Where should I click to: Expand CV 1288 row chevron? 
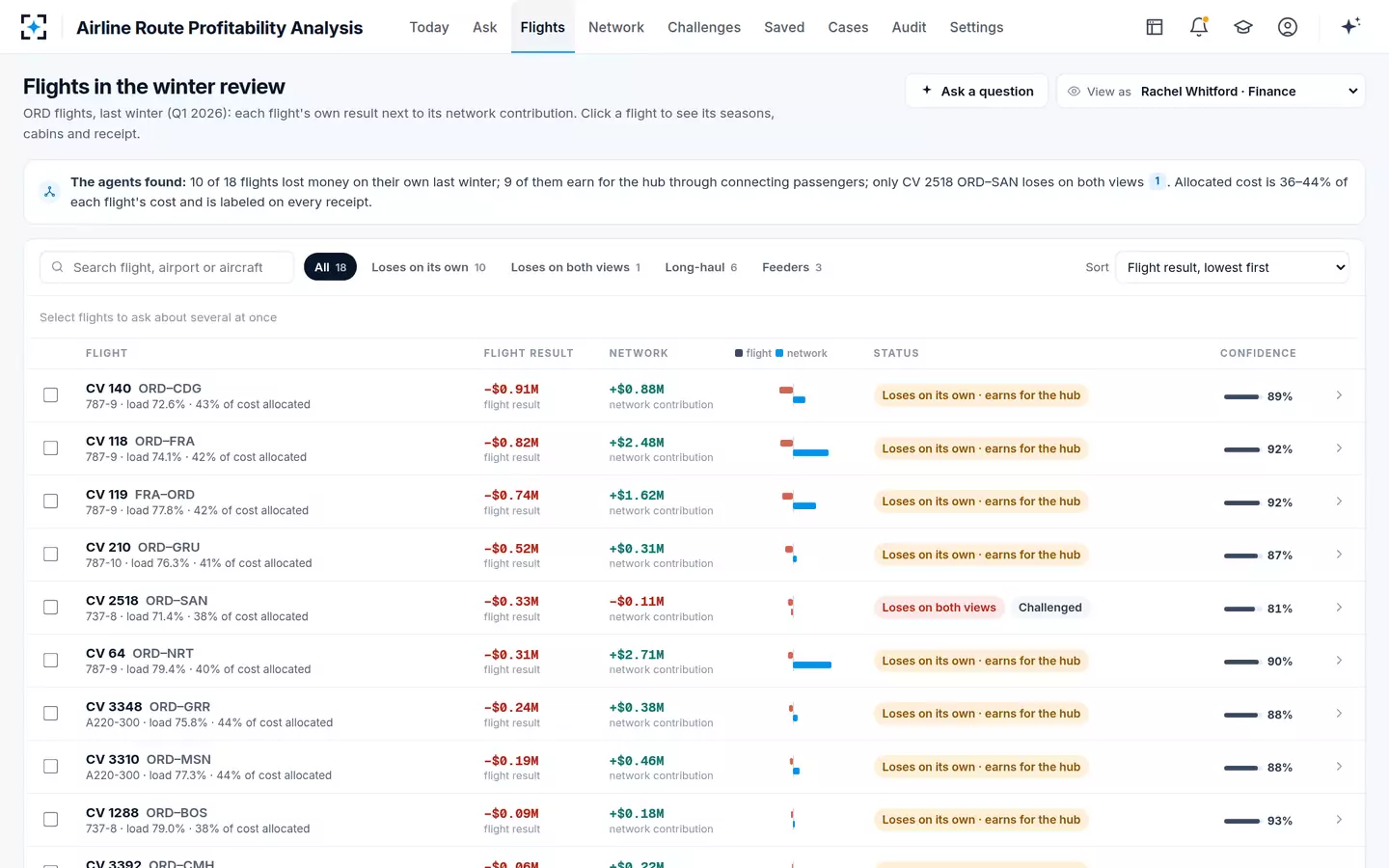(x=1339, y=820)
